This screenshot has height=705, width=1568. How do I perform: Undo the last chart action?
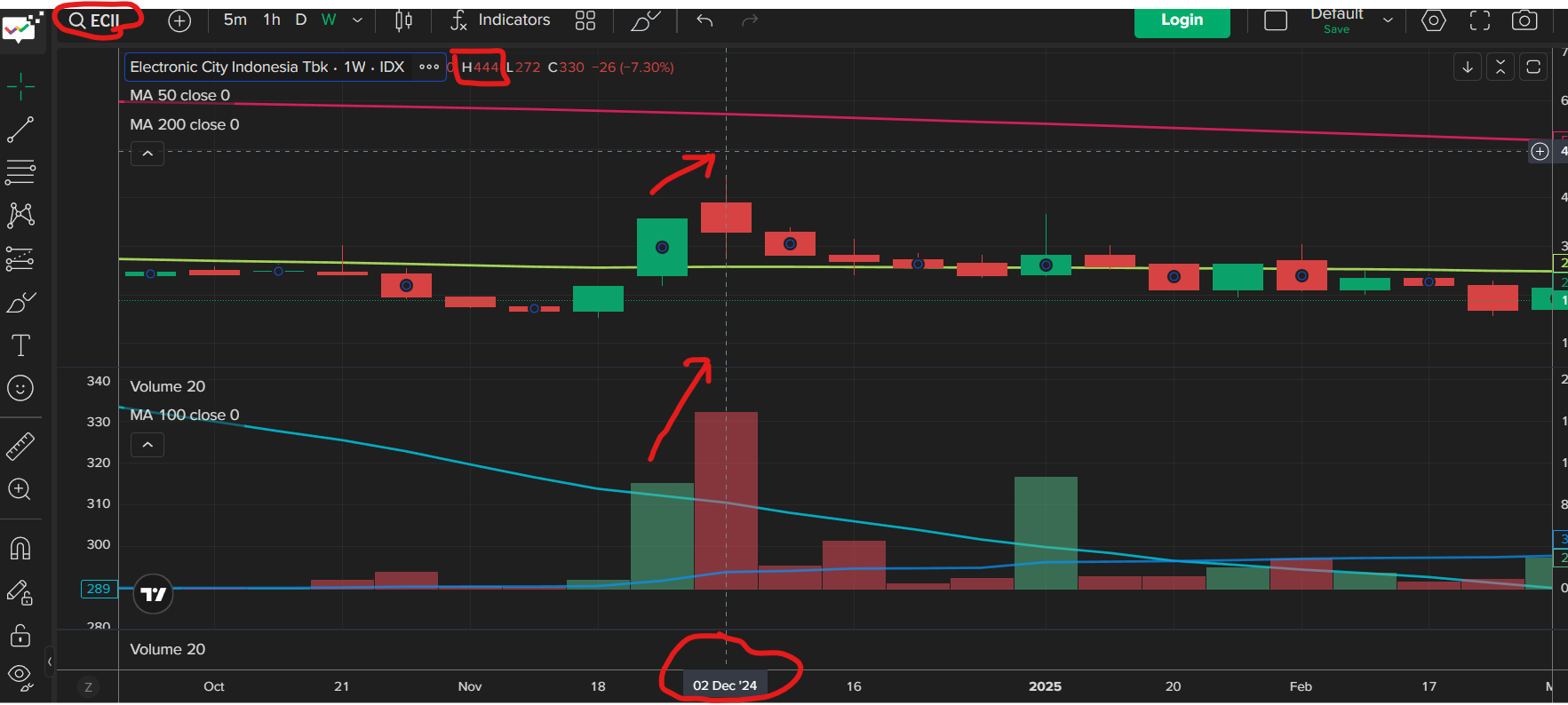pos(704,20)
